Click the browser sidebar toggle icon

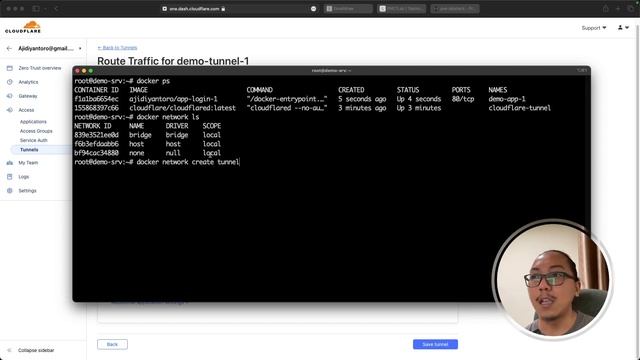coord(36,9)
